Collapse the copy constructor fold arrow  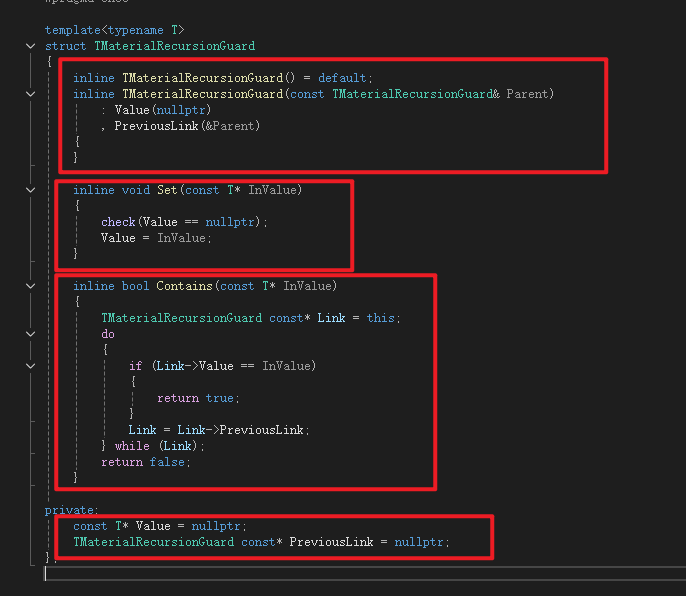click(x=31, y=94)
